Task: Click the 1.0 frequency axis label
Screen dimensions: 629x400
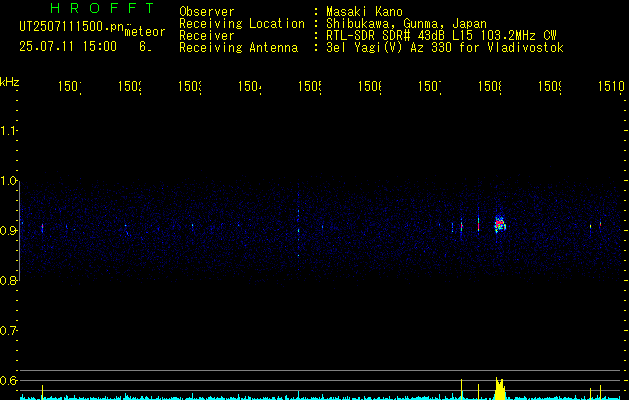Action: coord(8,181)
